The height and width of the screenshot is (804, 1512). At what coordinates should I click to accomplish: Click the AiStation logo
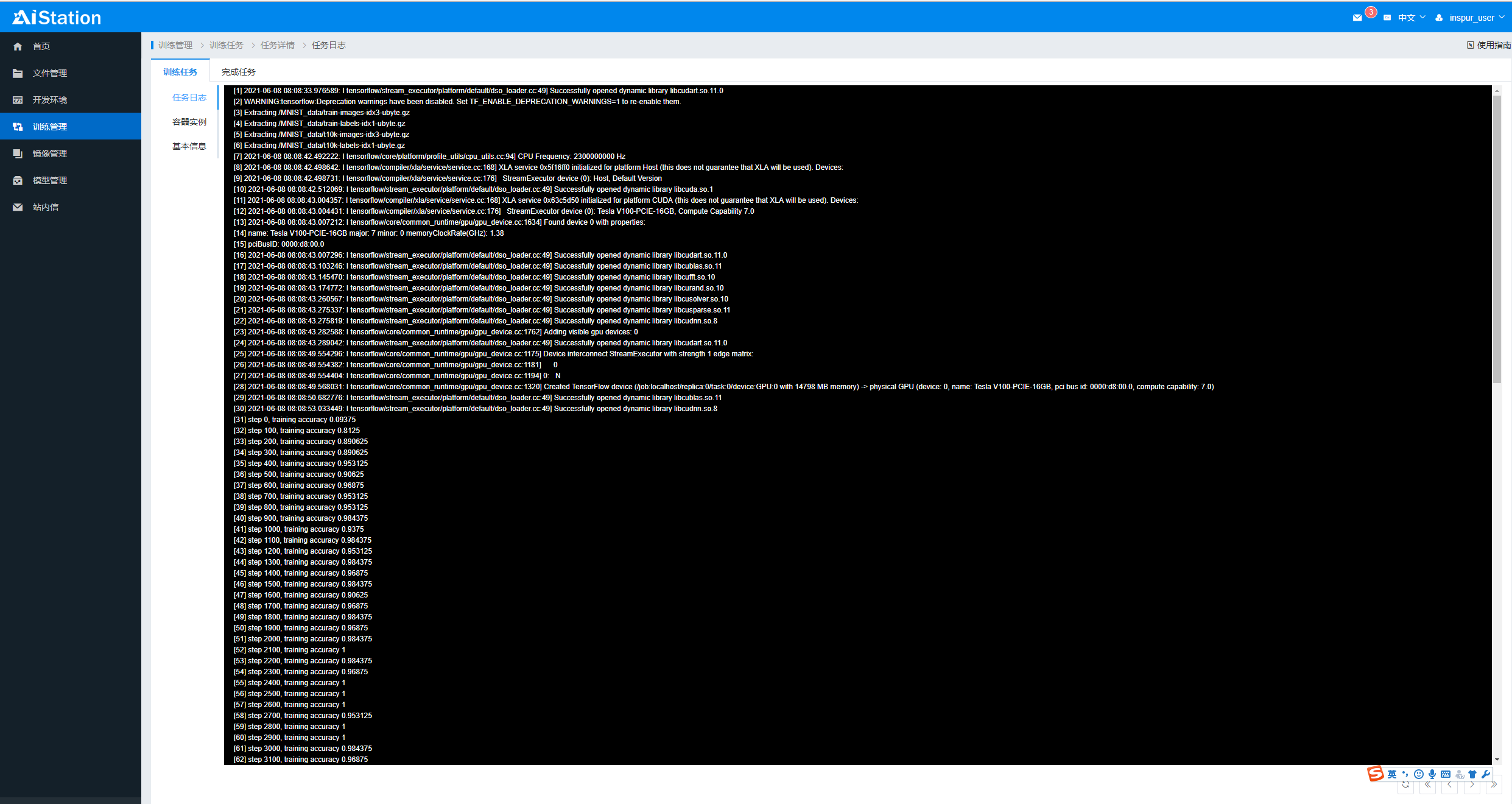tap(57, 18)
